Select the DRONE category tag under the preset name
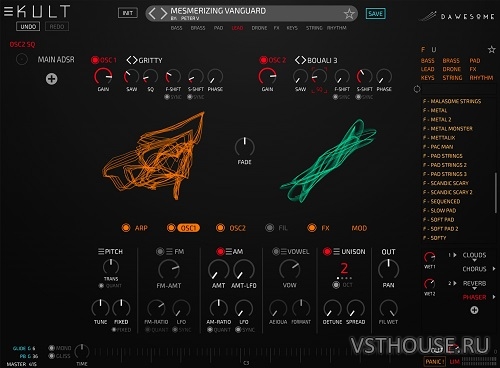The width and height of the screenshot is (500, 368). pos(259,28)
